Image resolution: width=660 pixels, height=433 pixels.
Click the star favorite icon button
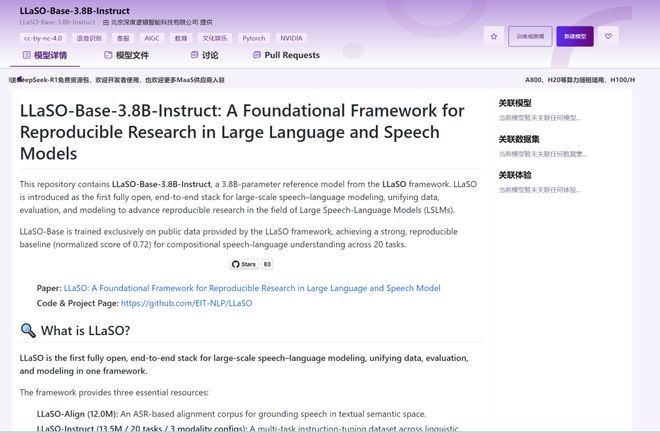(493, 36)
